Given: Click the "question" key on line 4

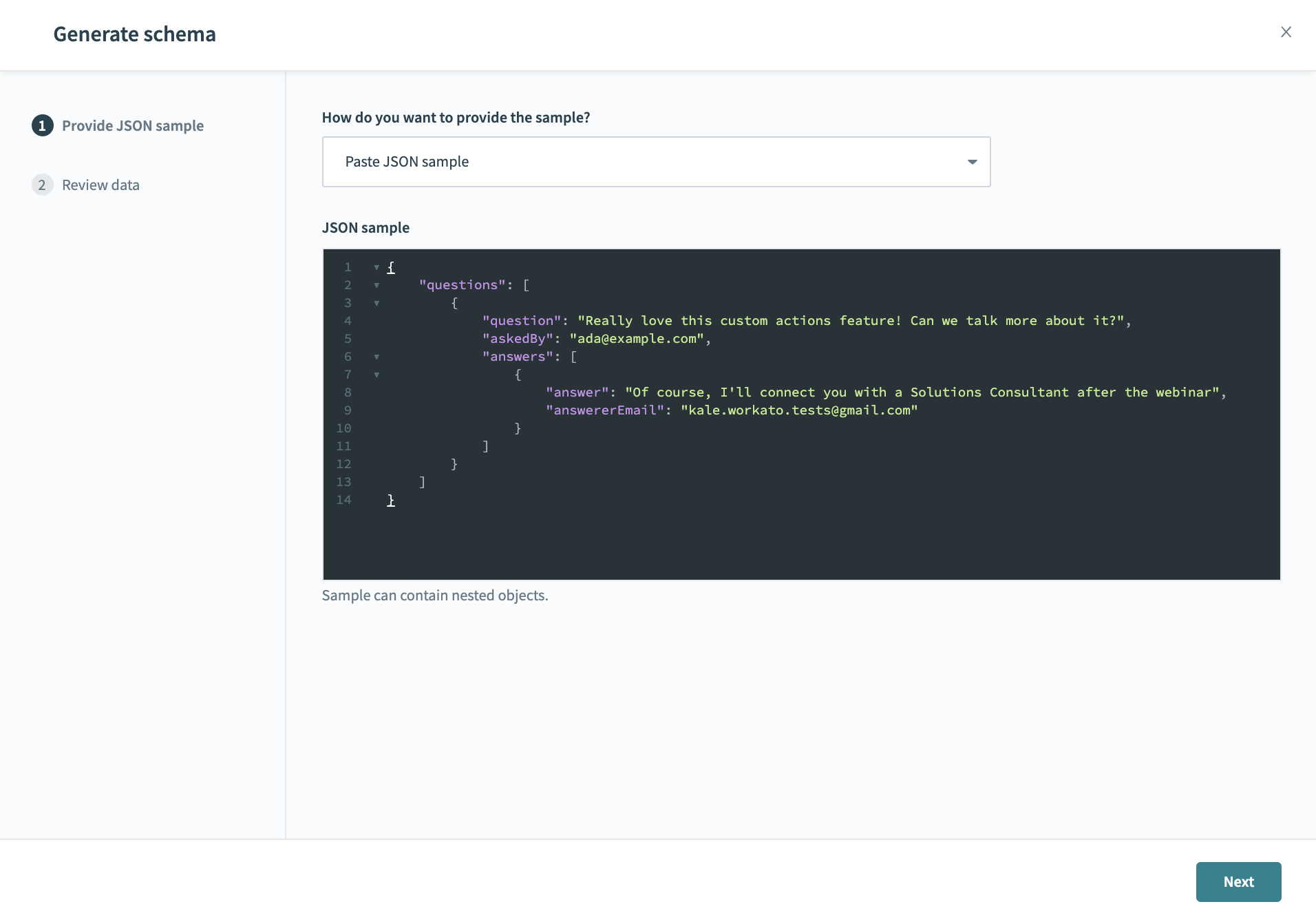Looking at the screenshot, I should coord(522,321).
